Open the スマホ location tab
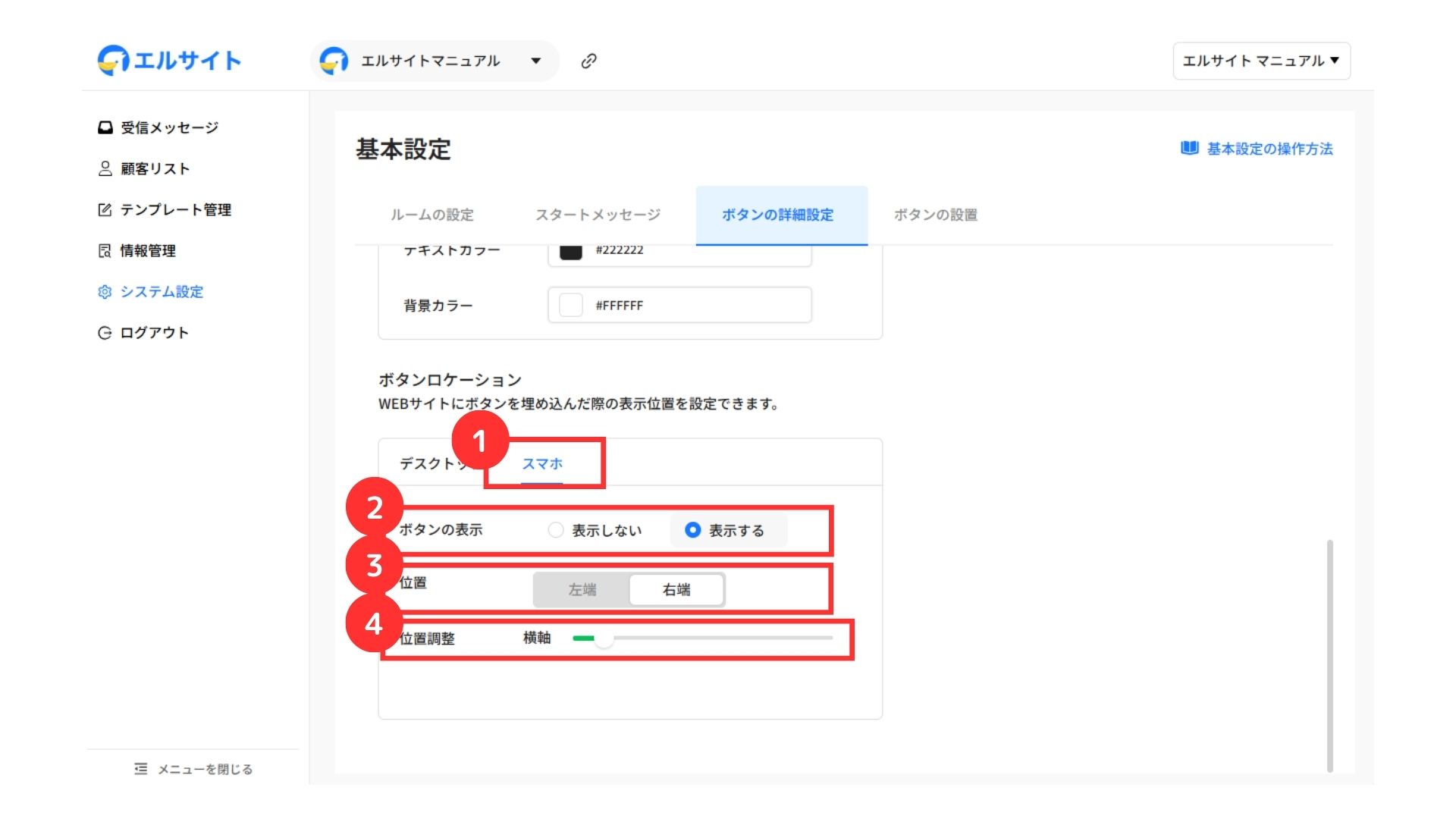This screenshot has height=819, width=1456. (542, 463)
